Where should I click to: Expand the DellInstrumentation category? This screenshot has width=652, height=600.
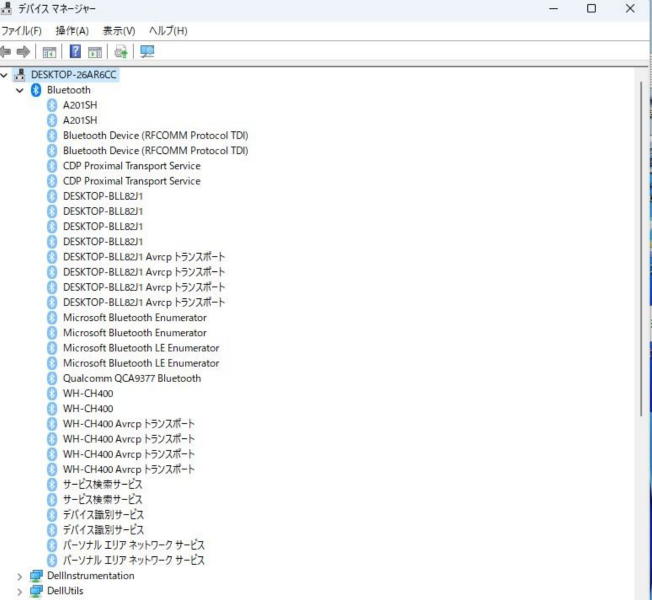click(x=20, y=577)
